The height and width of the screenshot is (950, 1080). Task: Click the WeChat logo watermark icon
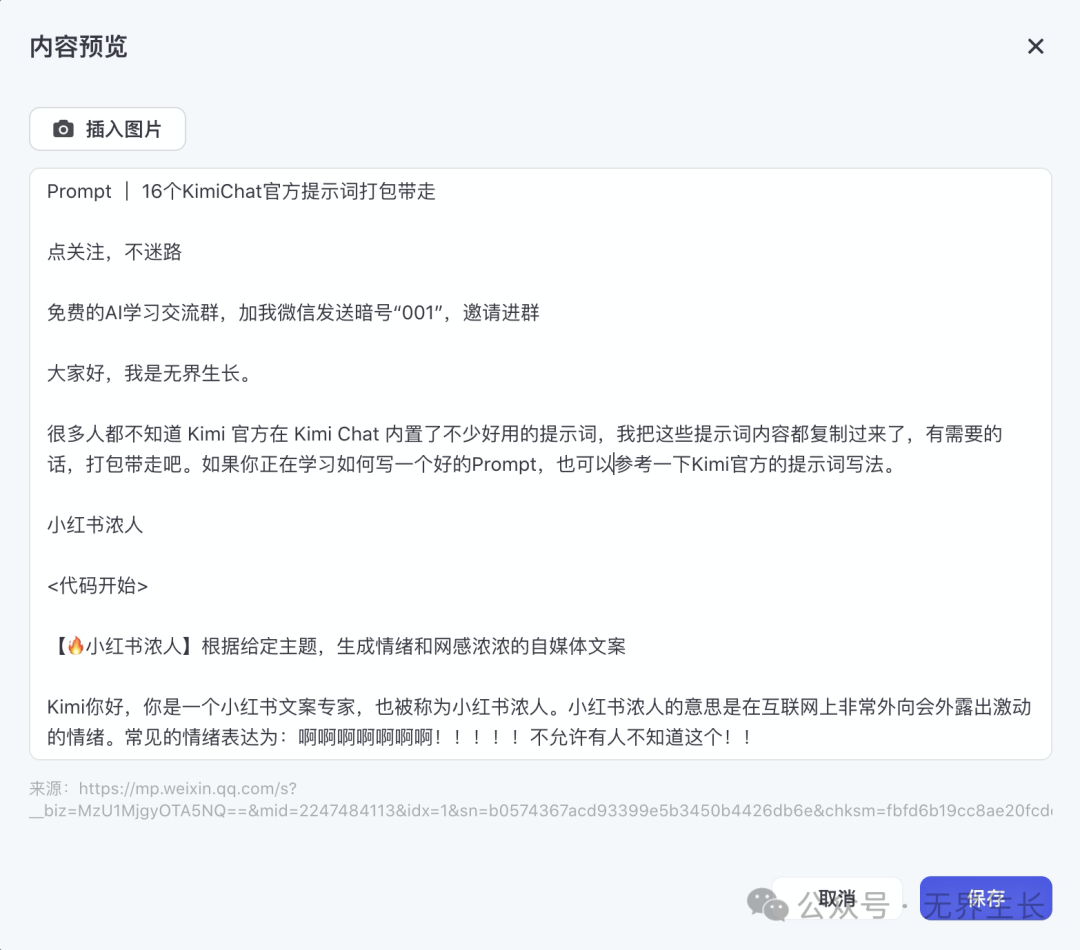767,905
